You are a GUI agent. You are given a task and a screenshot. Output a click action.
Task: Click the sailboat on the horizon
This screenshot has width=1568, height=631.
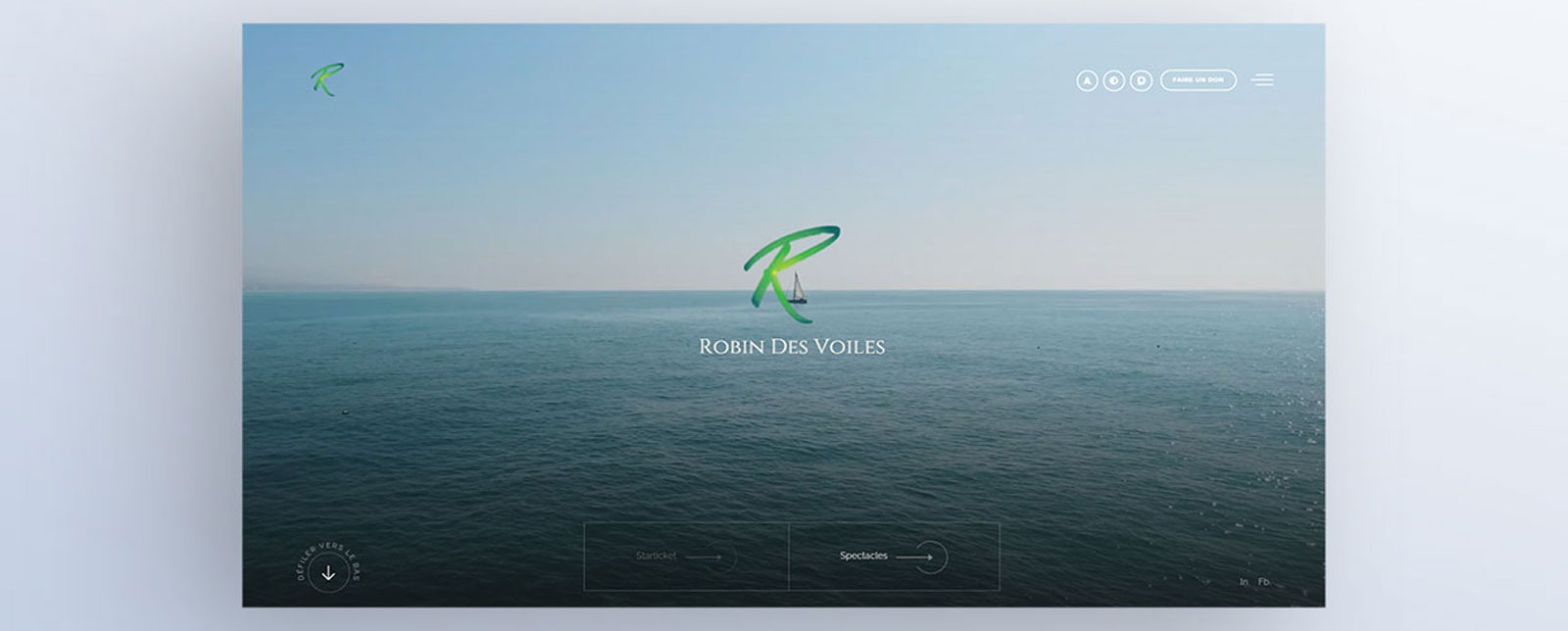click(x=799, y=290)
